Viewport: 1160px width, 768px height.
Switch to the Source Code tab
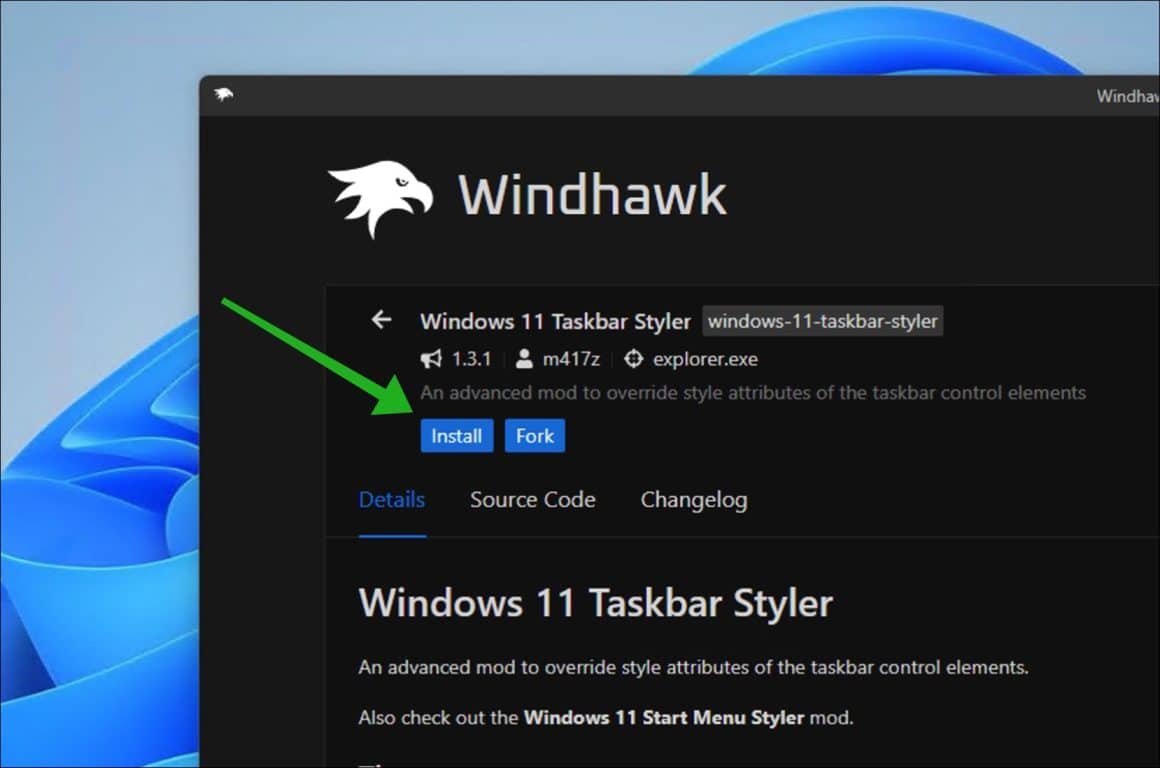pyautogui.click(x=532, y=500)
